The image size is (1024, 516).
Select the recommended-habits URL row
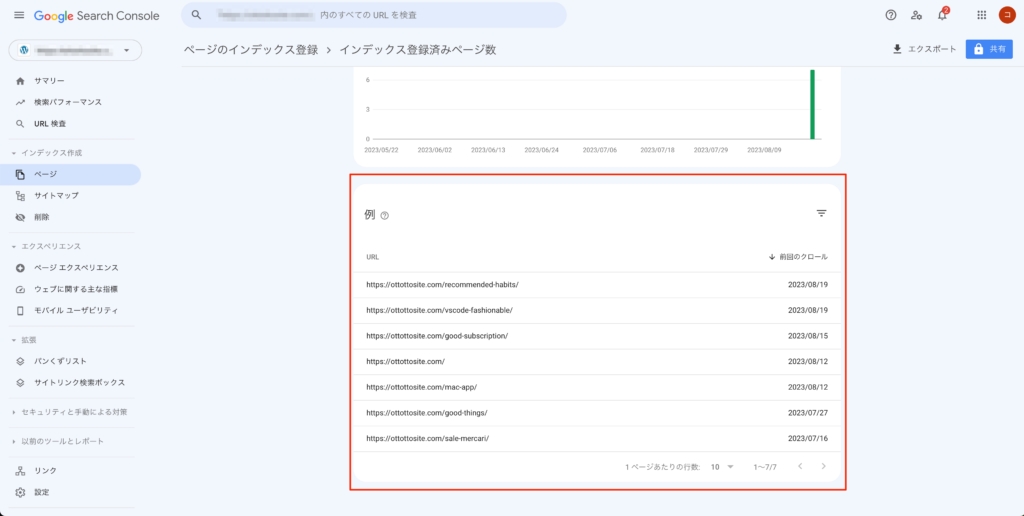pyautogui.click(x=597, y=285)
